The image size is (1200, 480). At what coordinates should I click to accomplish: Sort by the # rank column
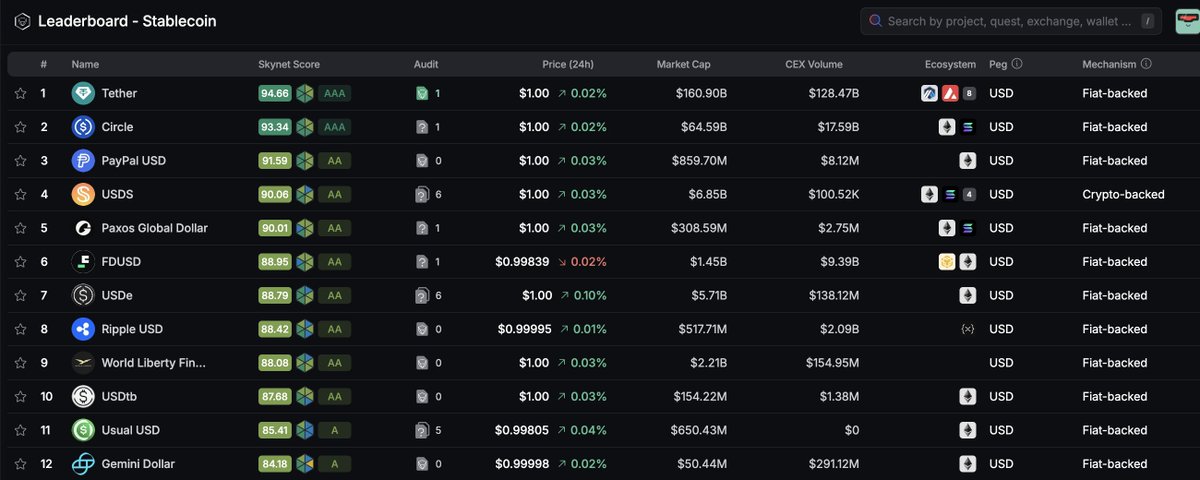click(44, 64)
